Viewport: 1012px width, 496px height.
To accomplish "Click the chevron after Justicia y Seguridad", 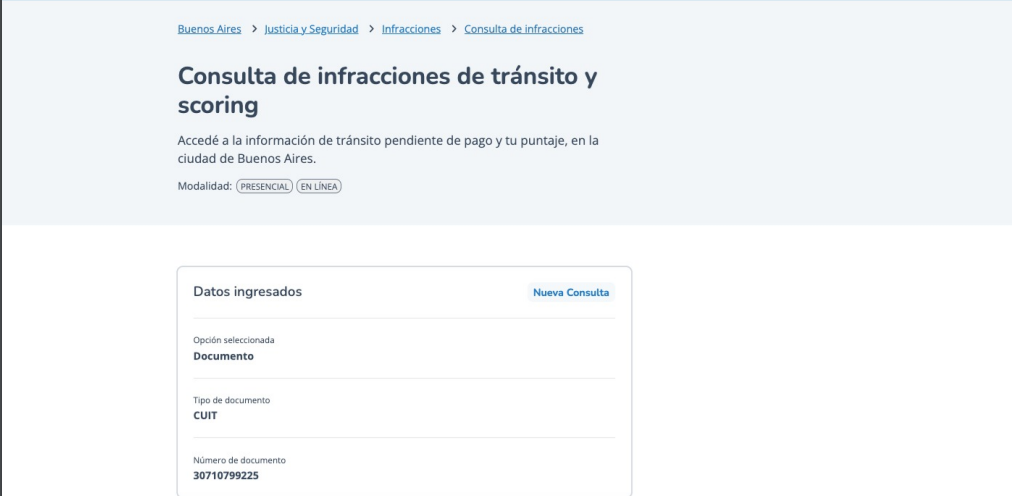I will tap(371, 28).
